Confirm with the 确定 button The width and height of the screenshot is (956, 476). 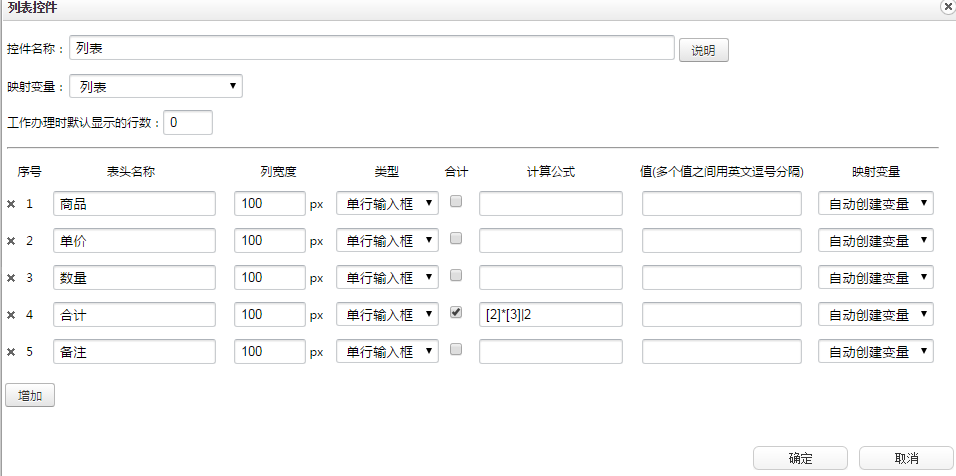[800, 458]
